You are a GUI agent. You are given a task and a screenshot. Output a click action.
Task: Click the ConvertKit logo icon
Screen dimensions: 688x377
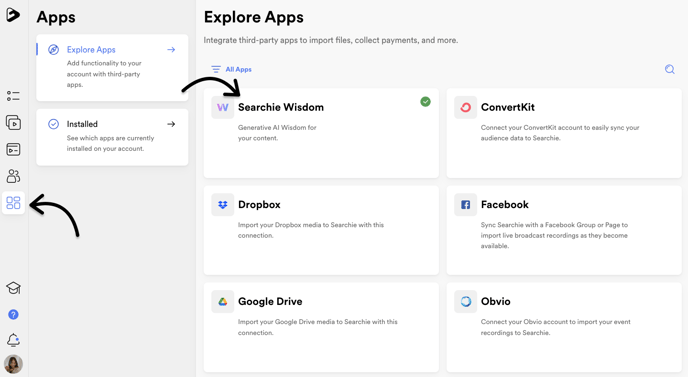tap(466, 108)
